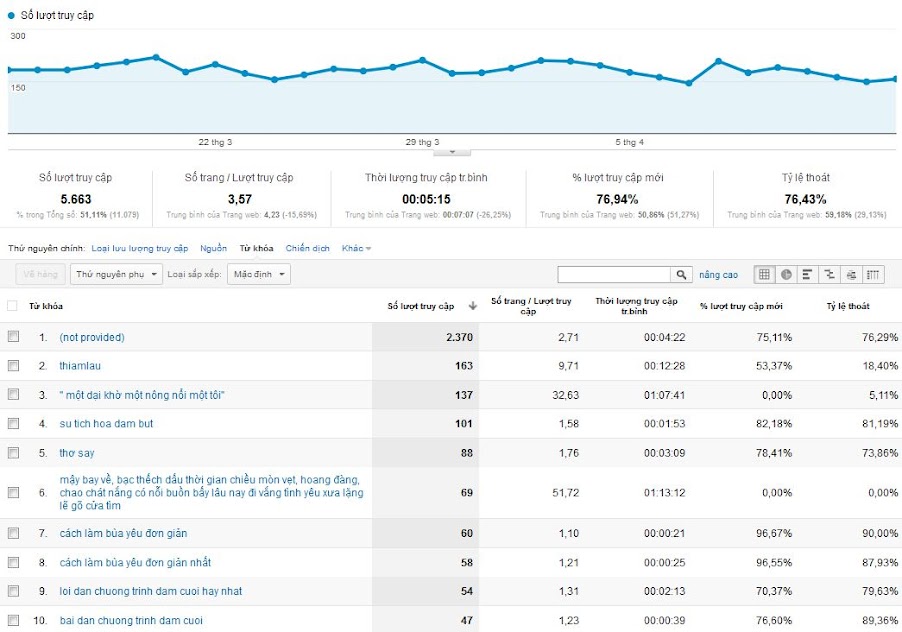This screenshot has width=902, height=632.
Task: Select checkbox for cách làm bùa yêu đơn giản
Action: click(13, 533)
